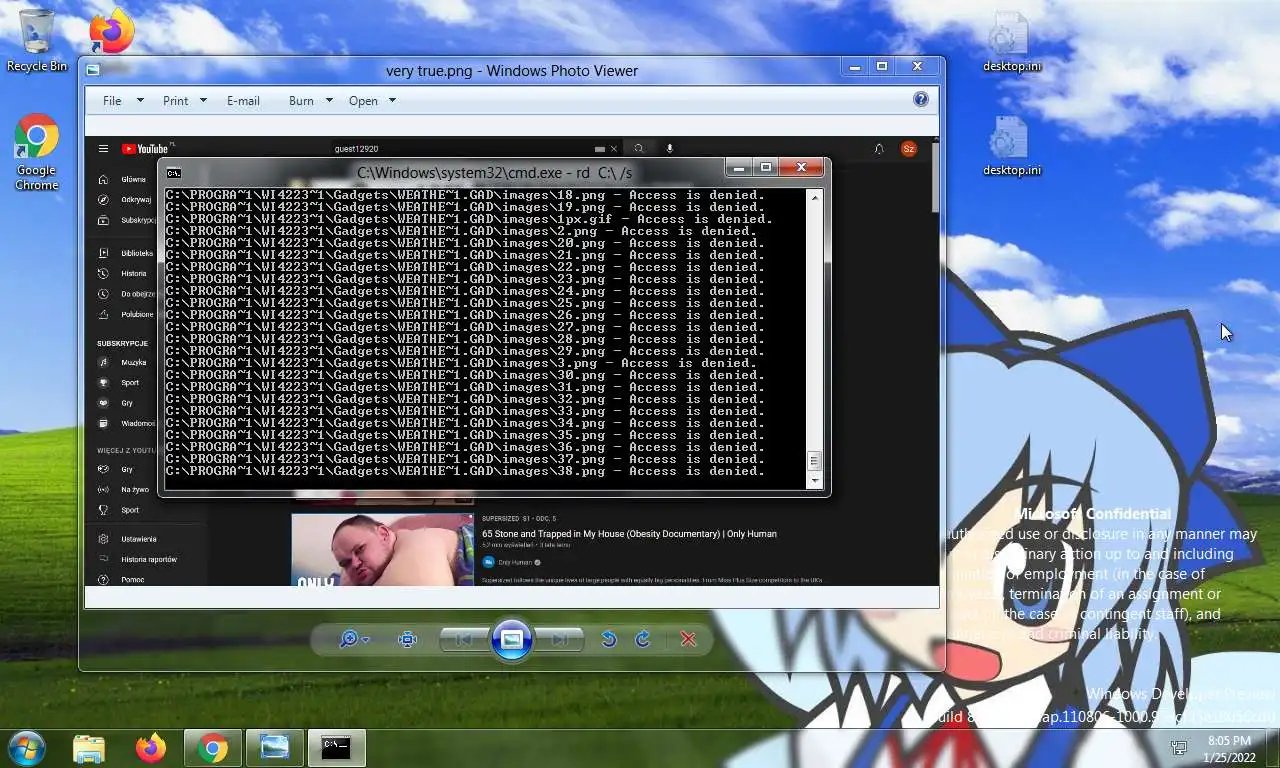The width and height of the screenshot is (1280, 768).
Task: Expand the dropdown arrow next to Burn
Action: coord(330,100)
